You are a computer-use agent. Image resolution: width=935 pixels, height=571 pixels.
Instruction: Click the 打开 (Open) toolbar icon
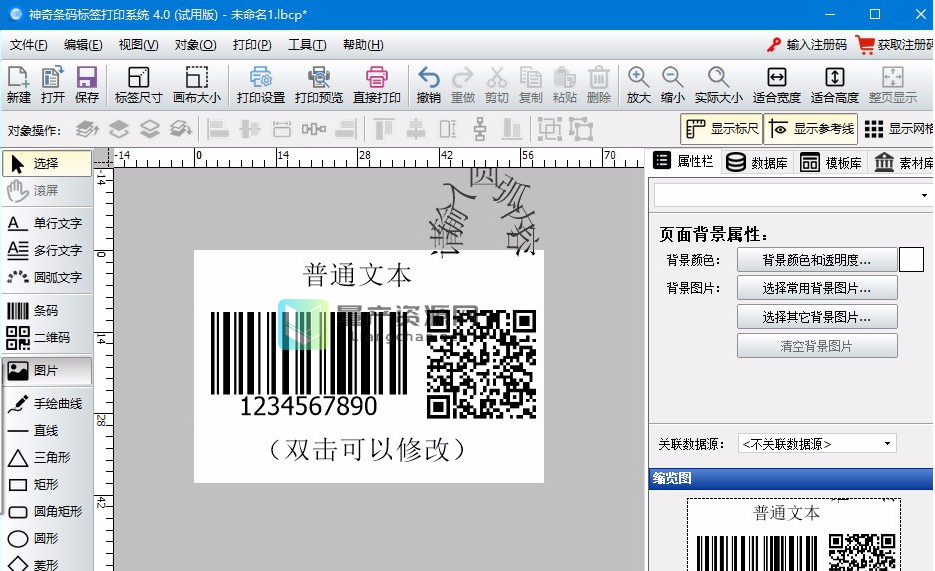tap(52, 85)
